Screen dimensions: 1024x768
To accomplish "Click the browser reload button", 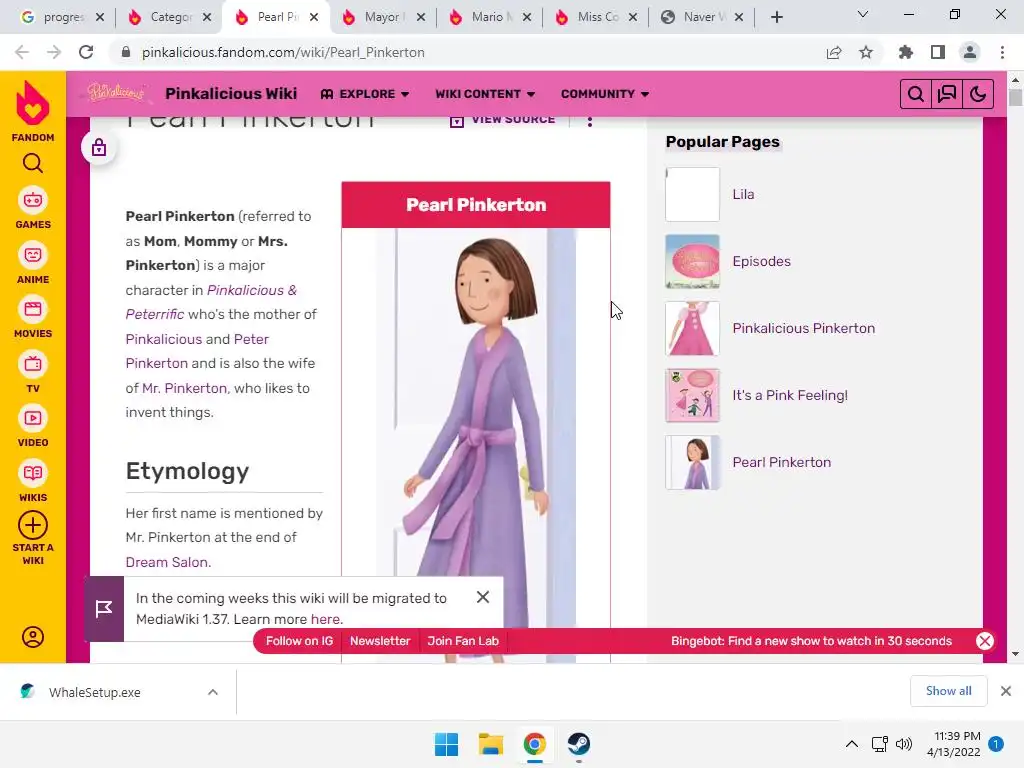I will [x=86, y=52].
